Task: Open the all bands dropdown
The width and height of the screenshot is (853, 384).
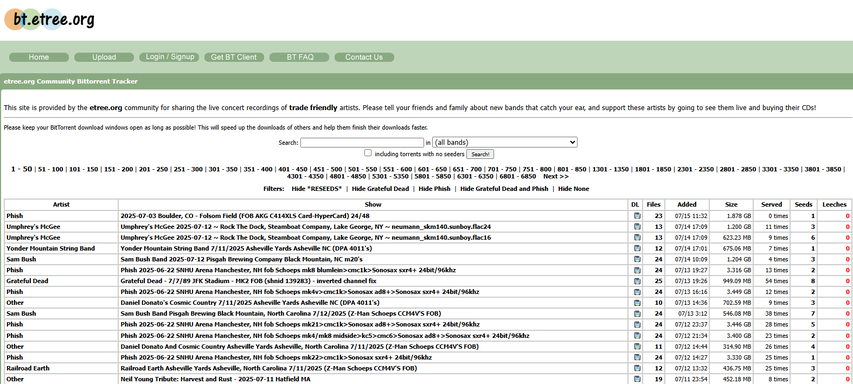Action: (x=505, y=143)
